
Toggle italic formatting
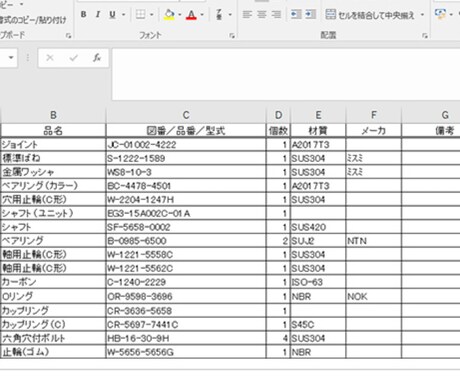pos(98,14)
